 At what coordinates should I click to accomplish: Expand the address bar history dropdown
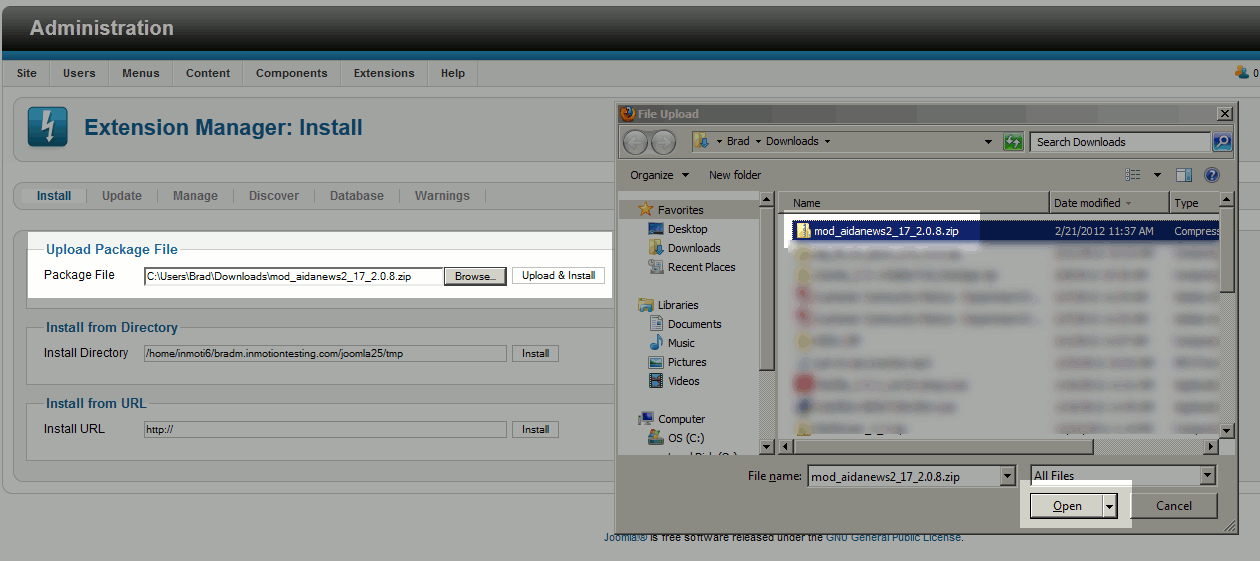tap(988, 142)
